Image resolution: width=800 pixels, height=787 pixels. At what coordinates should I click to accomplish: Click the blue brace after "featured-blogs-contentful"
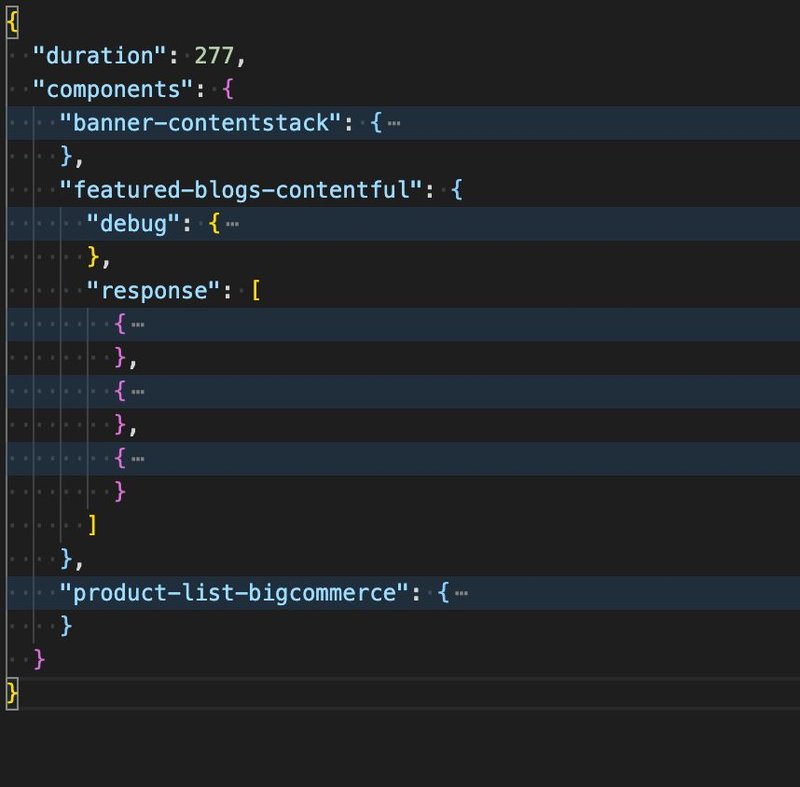point(457,190)
